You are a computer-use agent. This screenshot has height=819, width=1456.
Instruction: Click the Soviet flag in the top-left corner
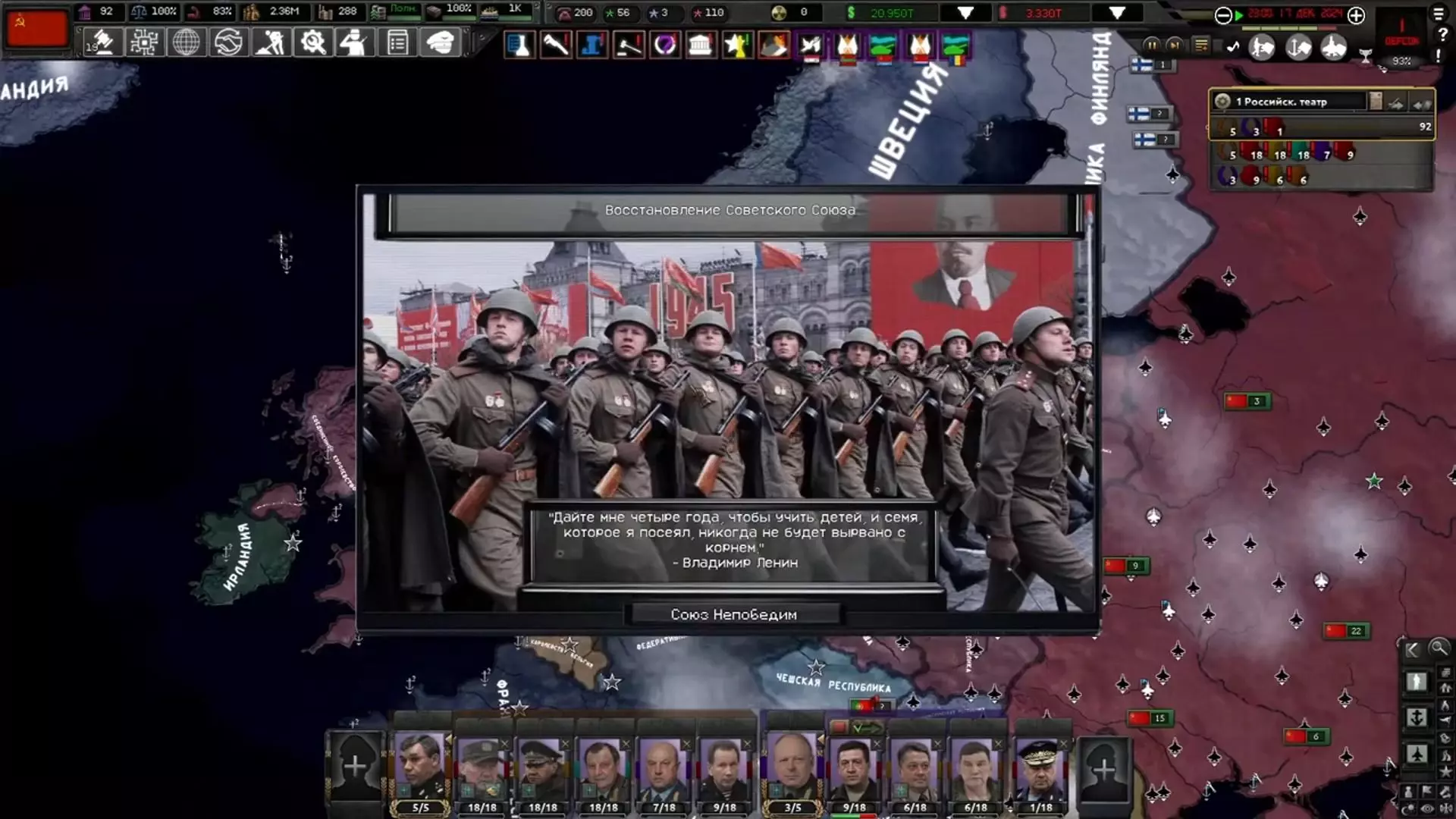[36, 27]
